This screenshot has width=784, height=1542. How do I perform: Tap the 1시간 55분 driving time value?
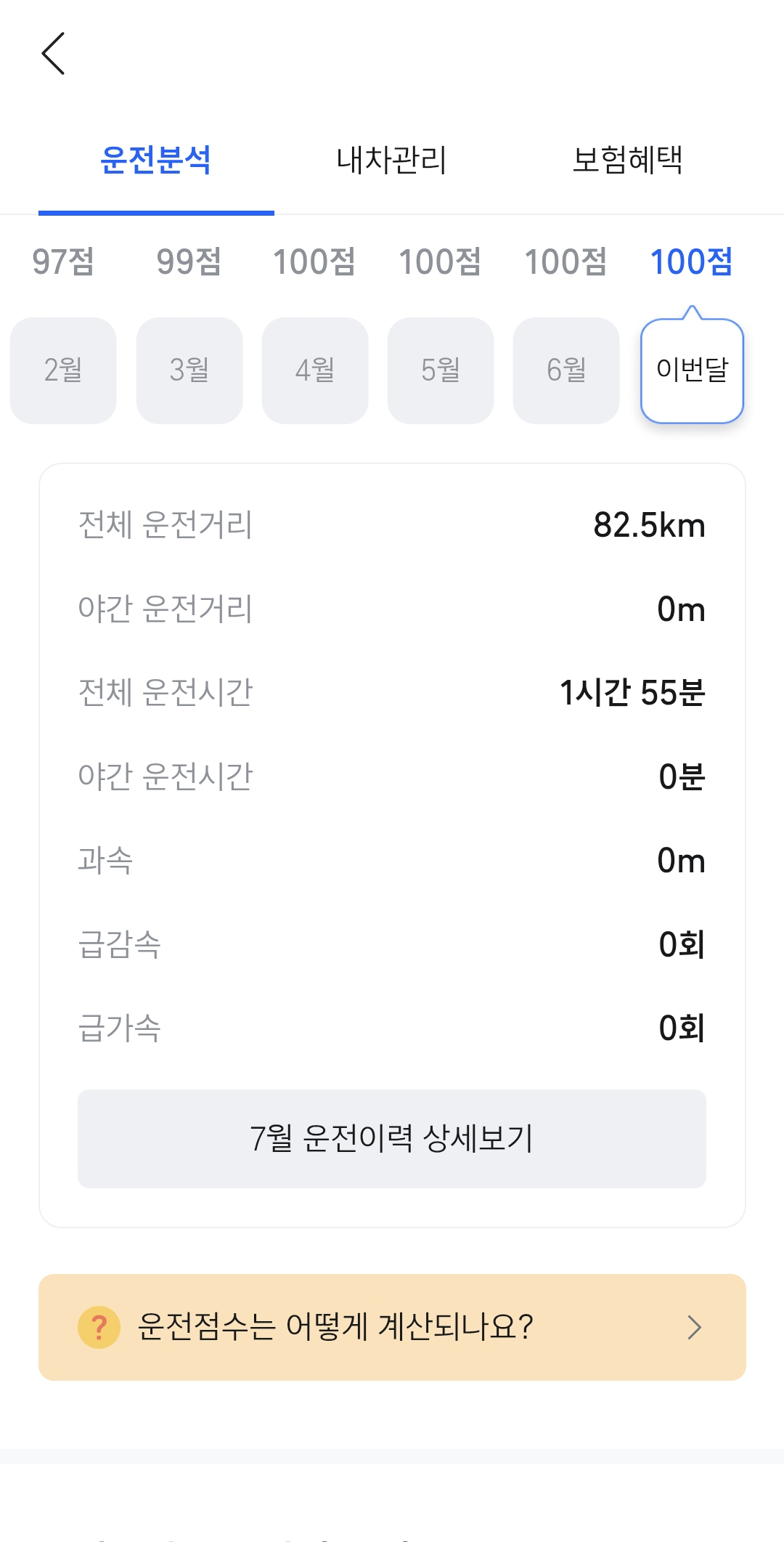632,693
